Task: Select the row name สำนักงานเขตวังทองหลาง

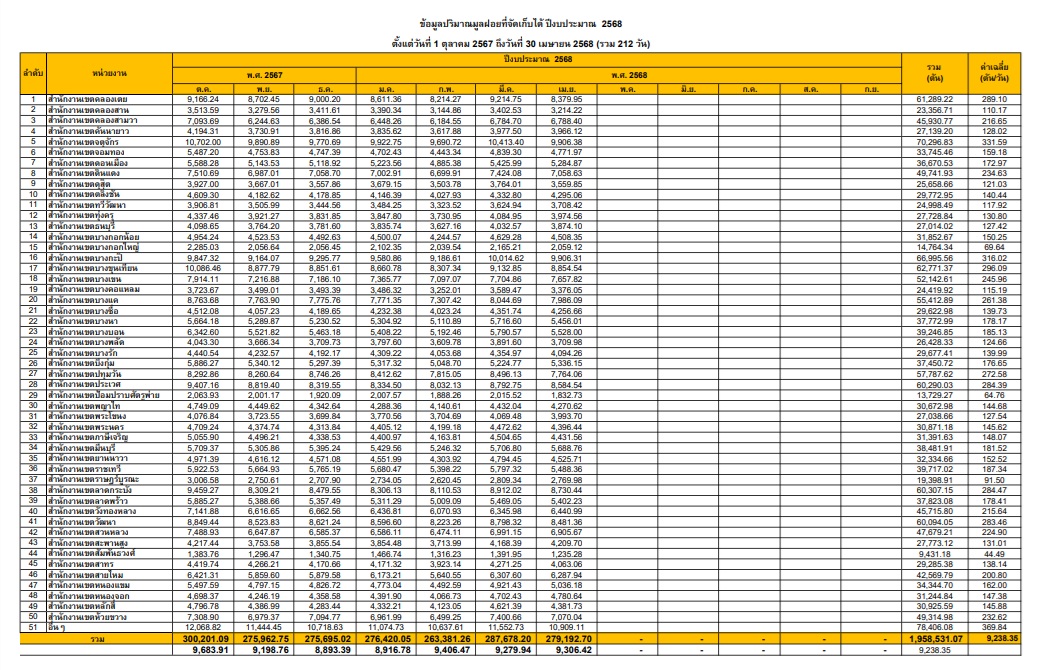Action: click(92, 511)
